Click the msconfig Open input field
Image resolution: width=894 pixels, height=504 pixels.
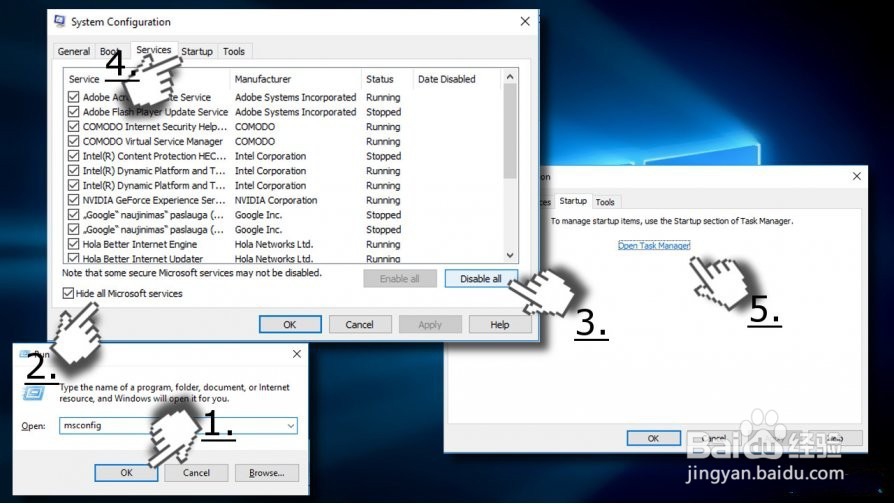[178, 425]
